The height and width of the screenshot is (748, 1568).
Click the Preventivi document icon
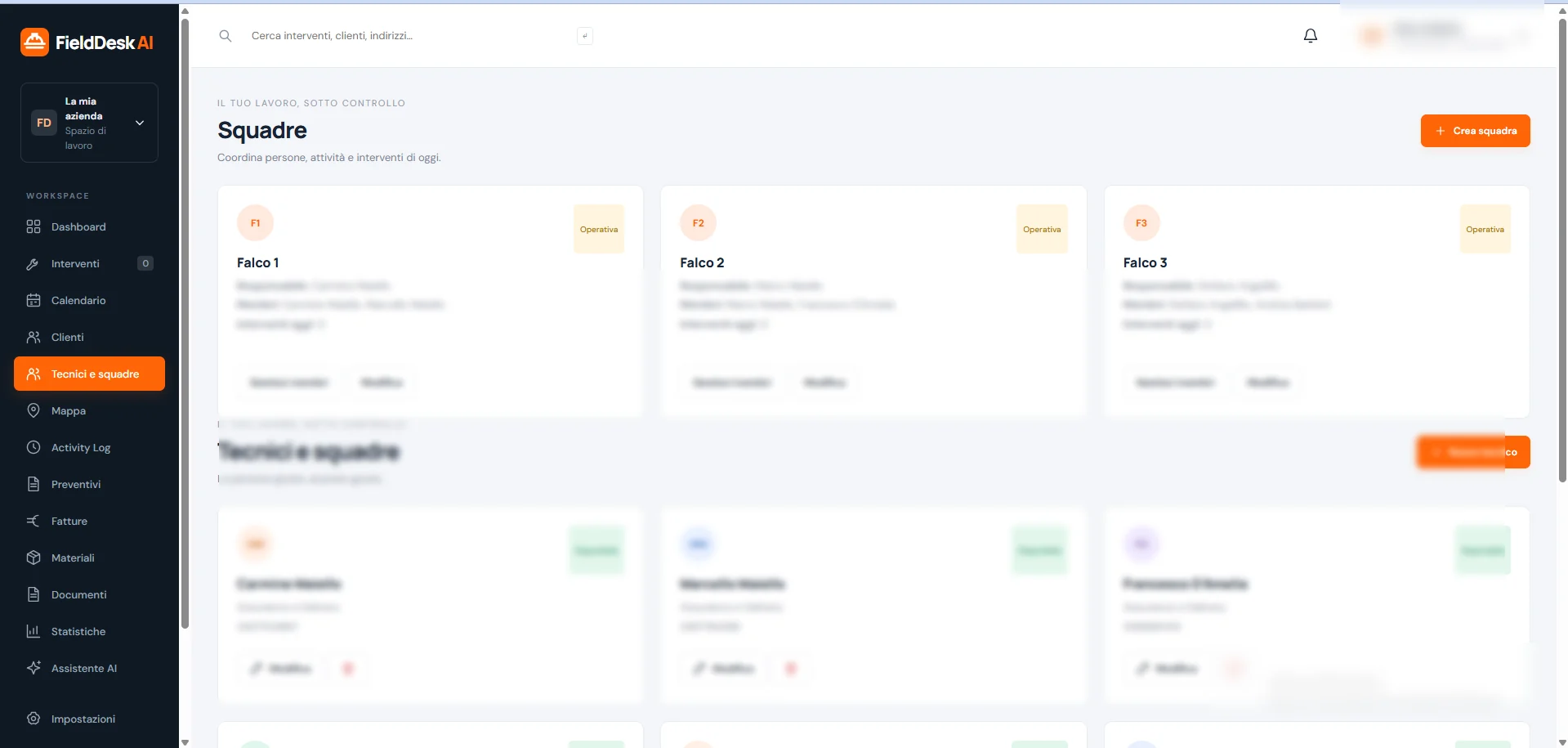34,484
